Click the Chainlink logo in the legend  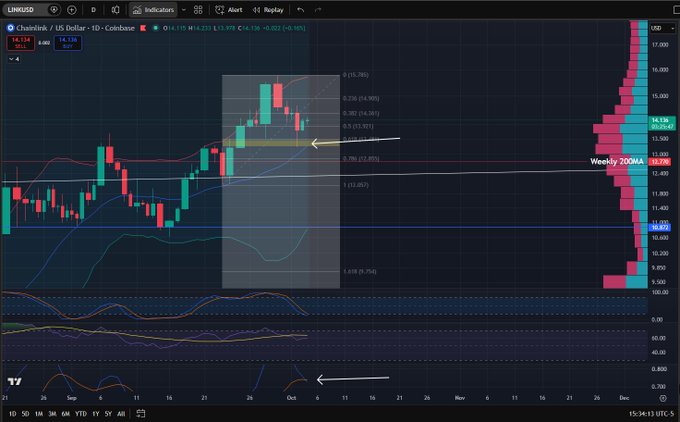(x=10, y=28)
